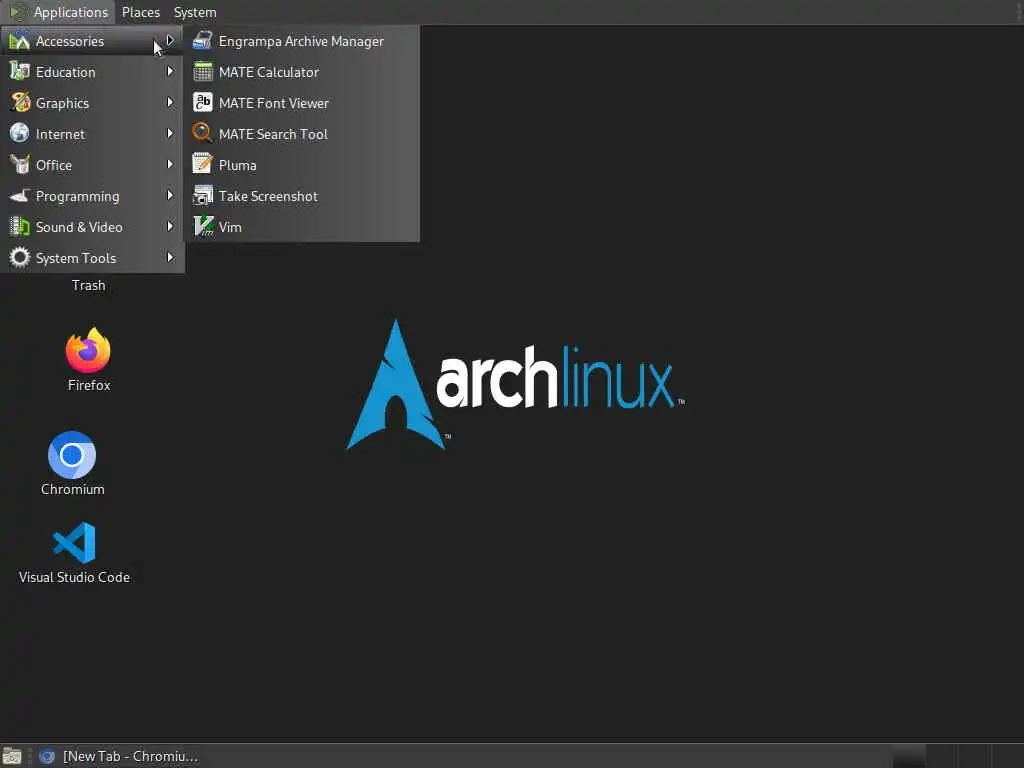1024x768 pixels.
Task: Expand the Graphics submenu arrow
Action: click(x=170, y=103)
